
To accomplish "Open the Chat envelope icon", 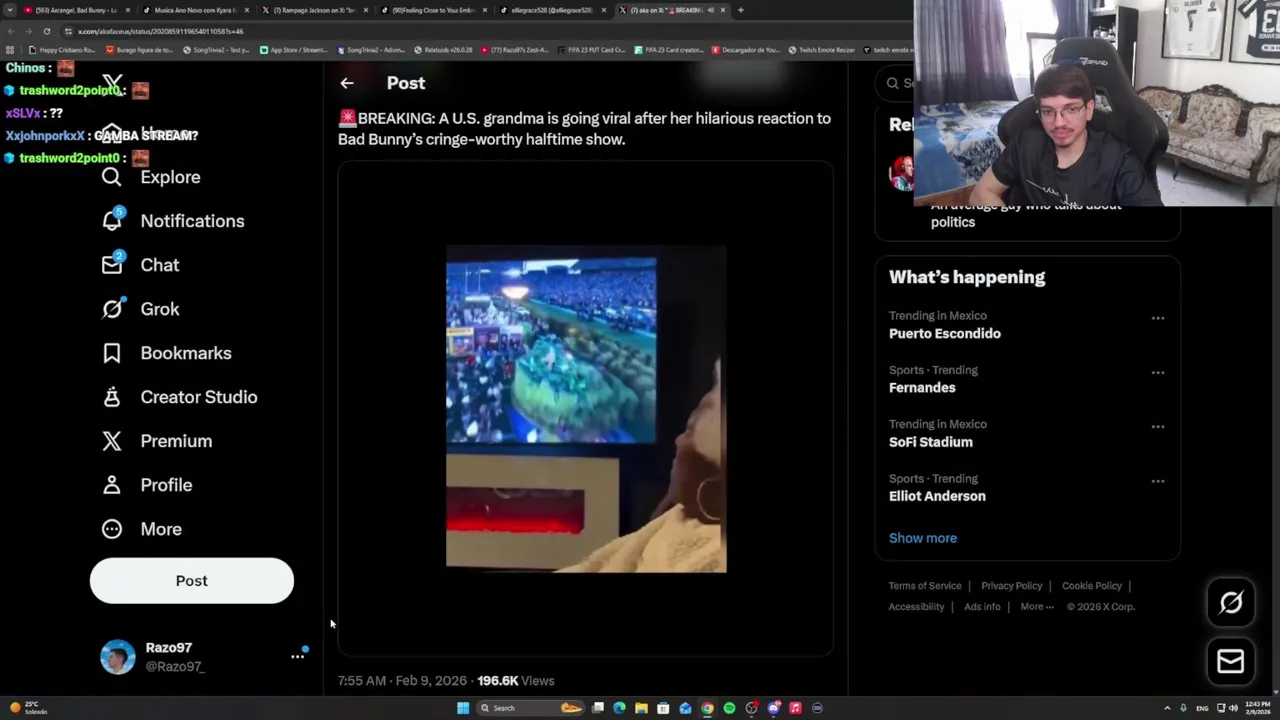I will (x=112, y=264).
